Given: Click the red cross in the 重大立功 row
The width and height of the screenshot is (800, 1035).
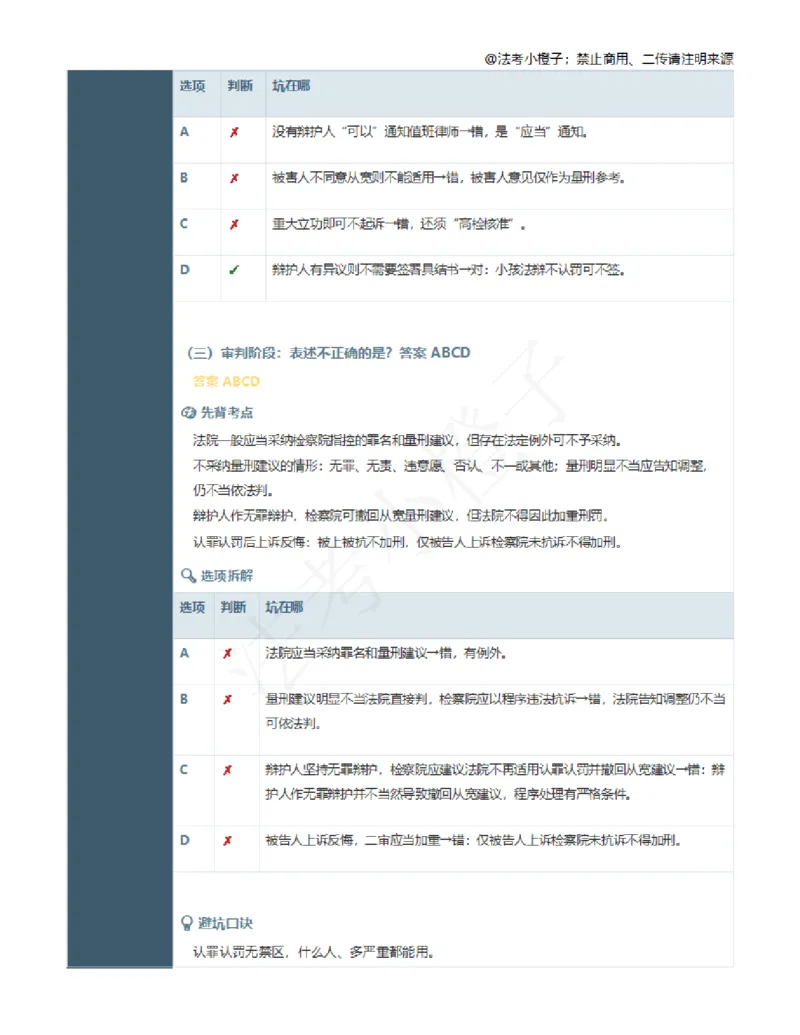Looking at the screenshot, I should click(234, 224).
